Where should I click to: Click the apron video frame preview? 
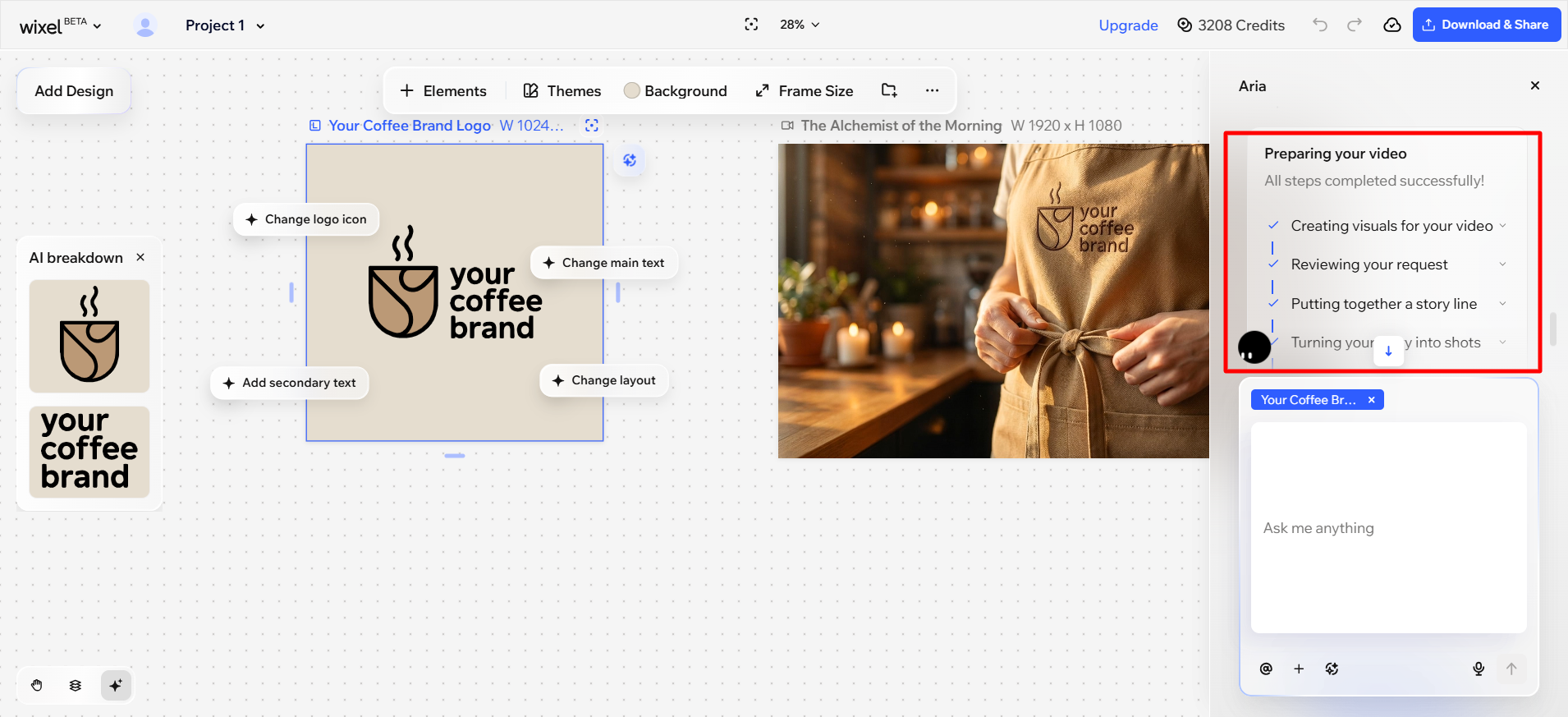click(x=993, y=301)
